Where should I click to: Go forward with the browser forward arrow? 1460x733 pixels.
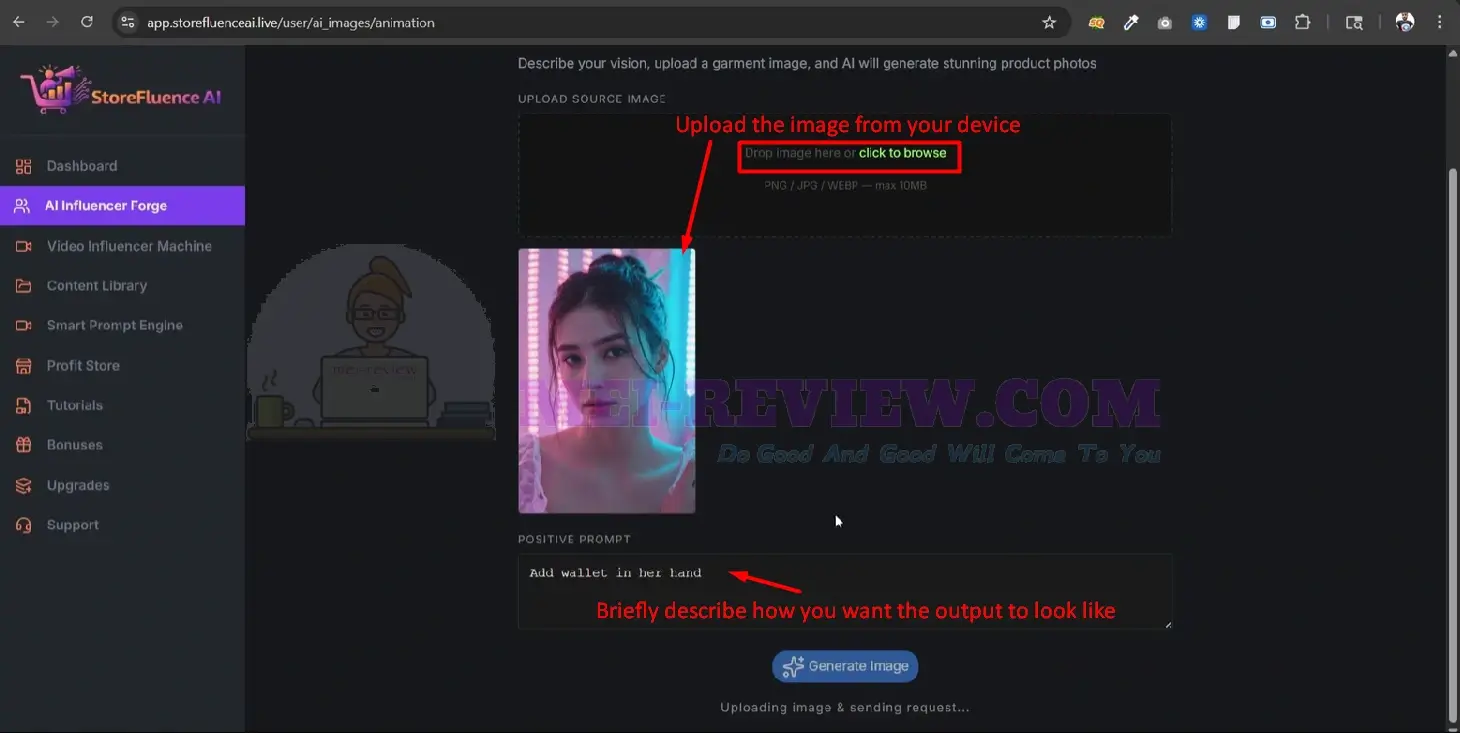(53, 22)
